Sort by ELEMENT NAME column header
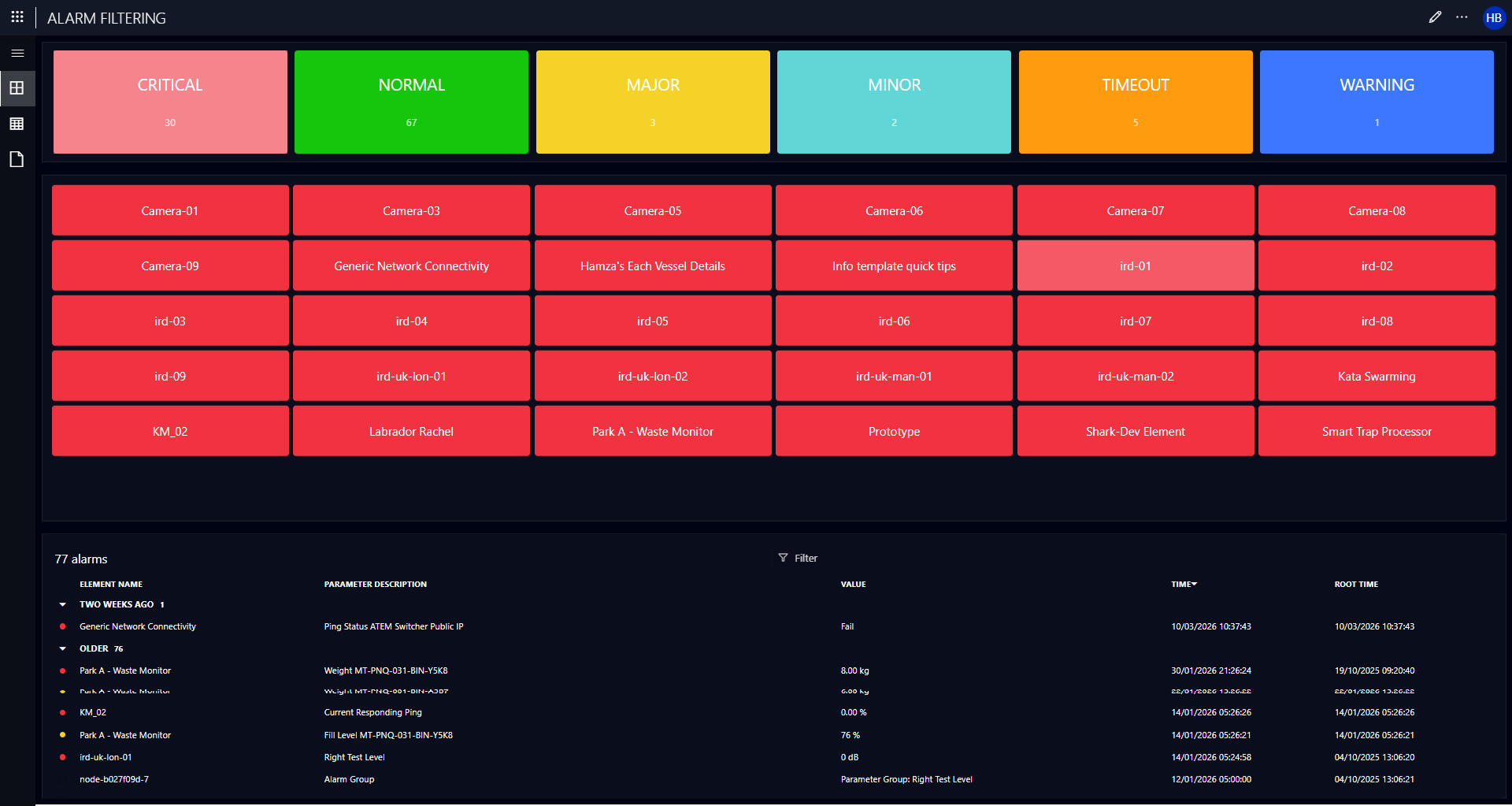The image size is (1512, 806). tap(111, 584)
